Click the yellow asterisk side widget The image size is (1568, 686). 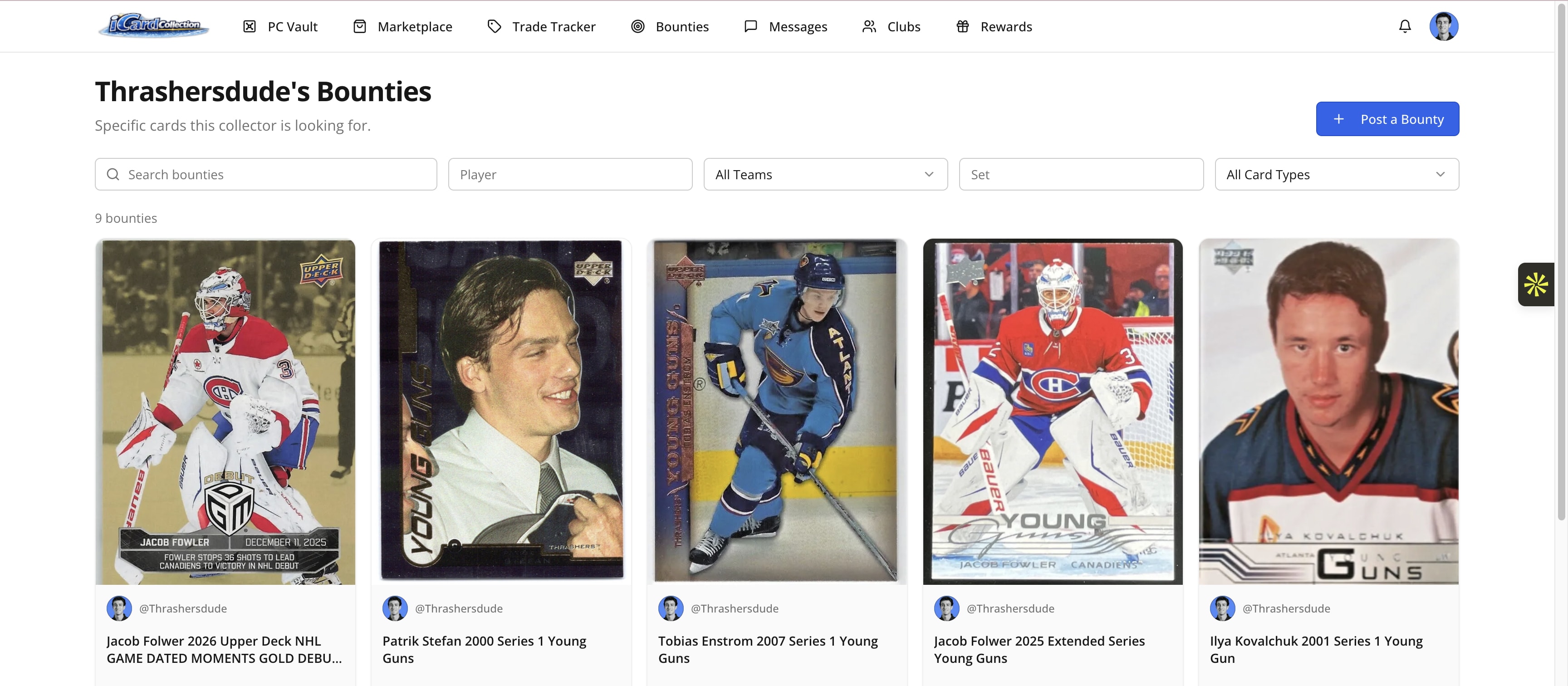tap(1536, 284)
